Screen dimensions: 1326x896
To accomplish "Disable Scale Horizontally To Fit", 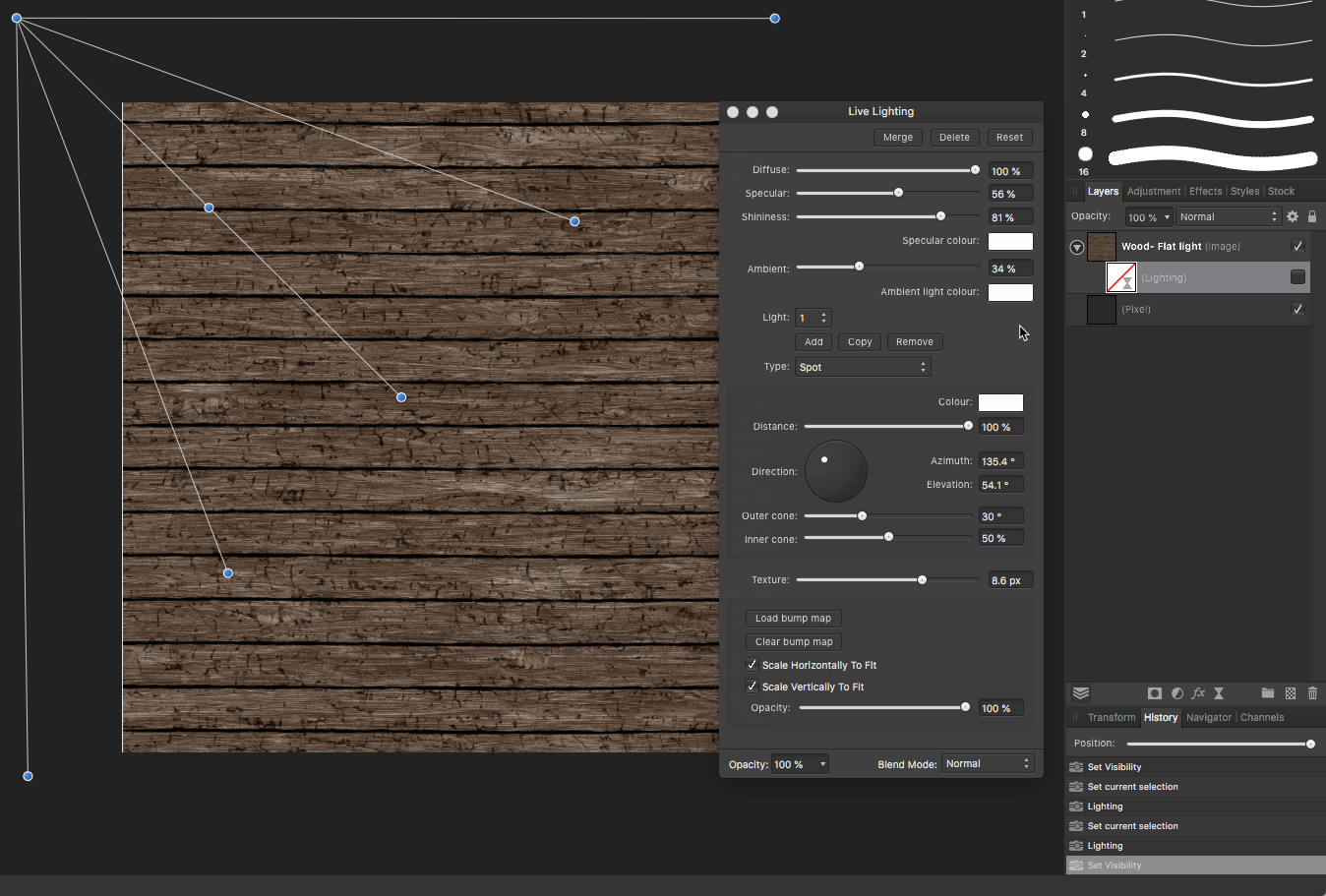I will pos(752,664).
